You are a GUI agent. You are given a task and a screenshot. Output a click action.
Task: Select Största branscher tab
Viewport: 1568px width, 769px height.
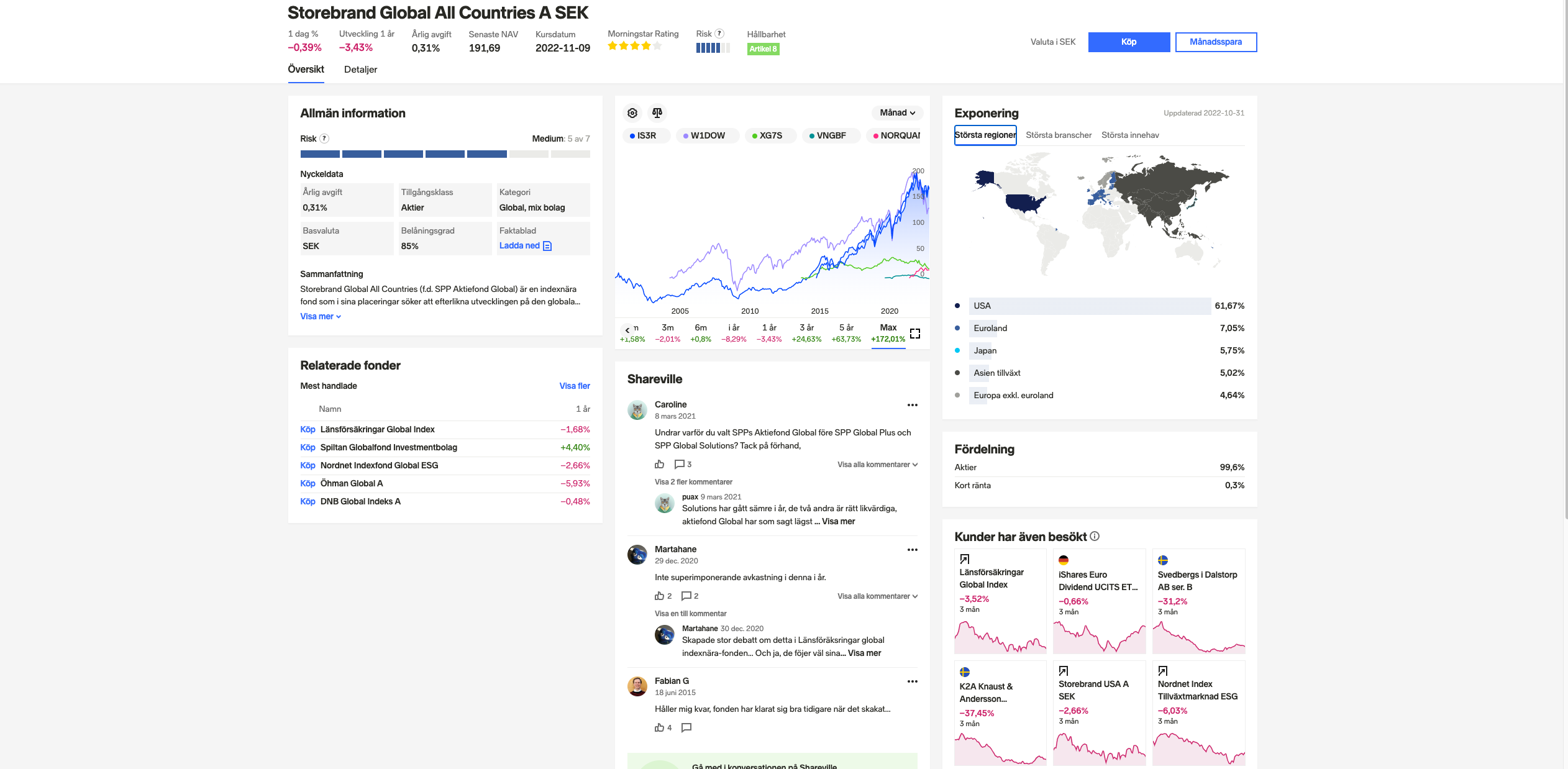coord(1059,135)
